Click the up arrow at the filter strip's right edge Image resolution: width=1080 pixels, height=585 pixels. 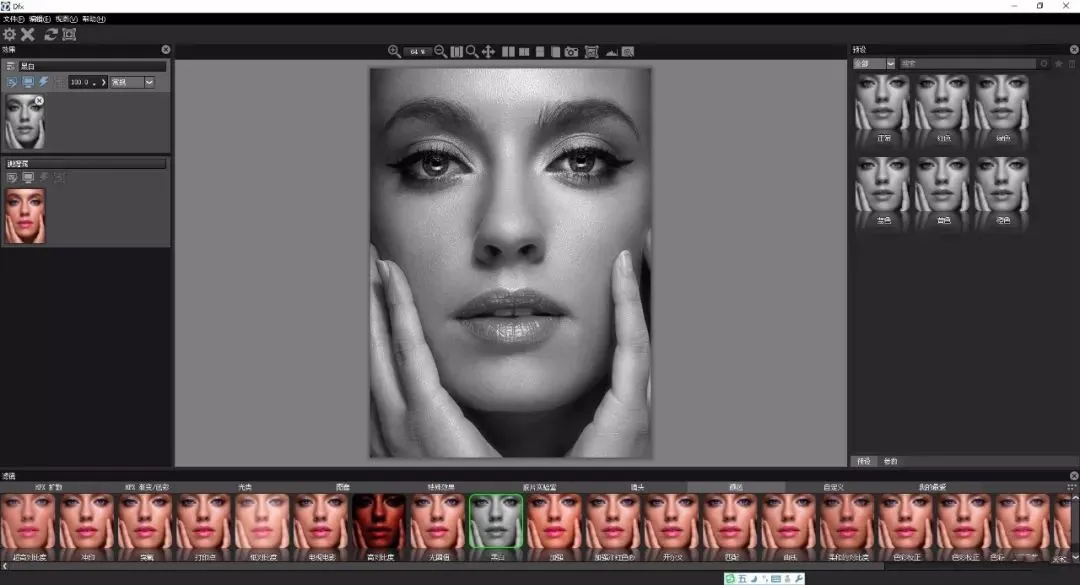[x=1075, y=497]
